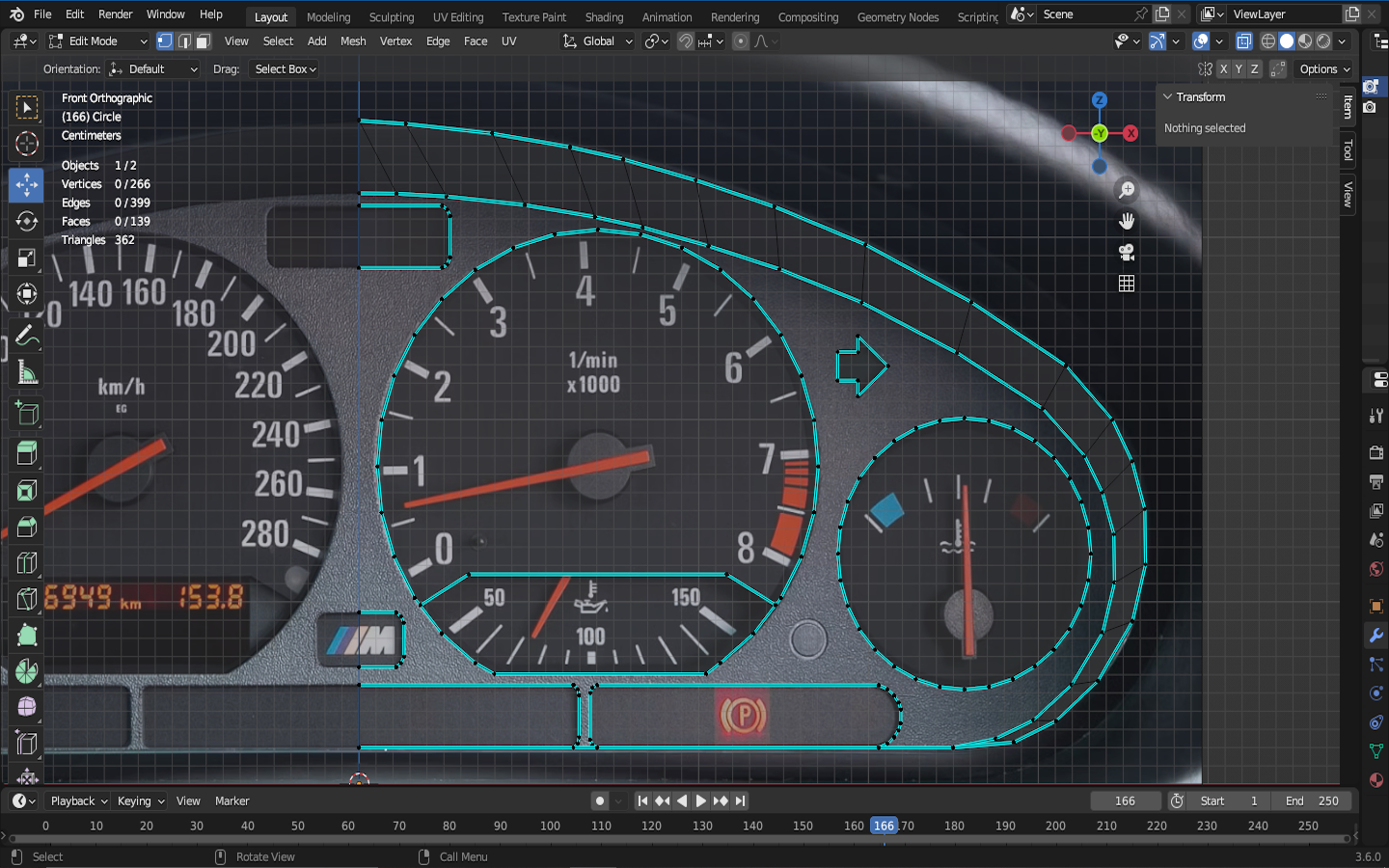Image resolution: width=1389 pixels, height=868 pixels.
Task: Select the Knife tool
Action: tap(27, 599)
